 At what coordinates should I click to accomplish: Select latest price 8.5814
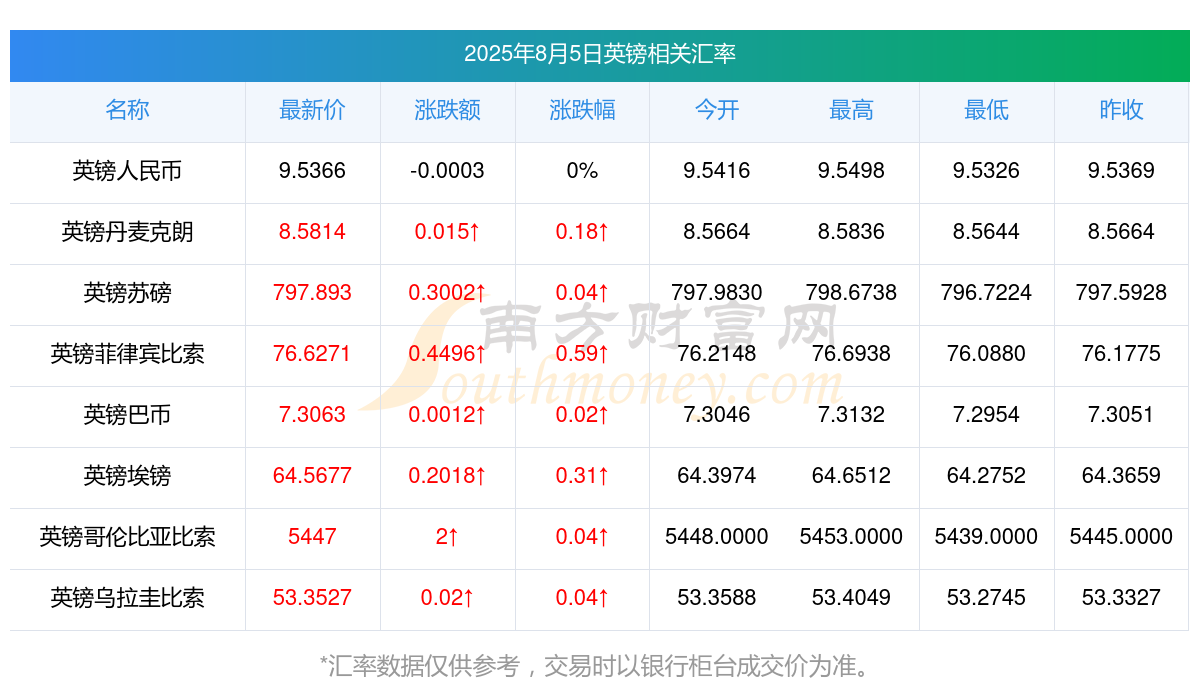(x=312, y=232)
